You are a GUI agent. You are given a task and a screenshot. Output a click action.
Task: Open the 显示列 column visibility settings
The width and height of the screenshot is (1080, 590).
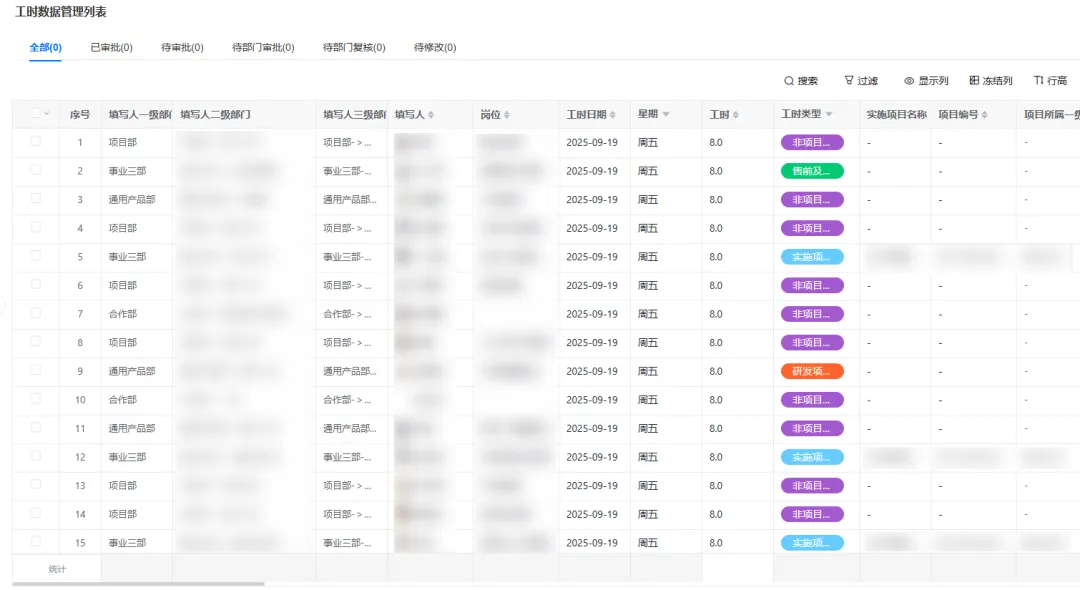point(909,81)
